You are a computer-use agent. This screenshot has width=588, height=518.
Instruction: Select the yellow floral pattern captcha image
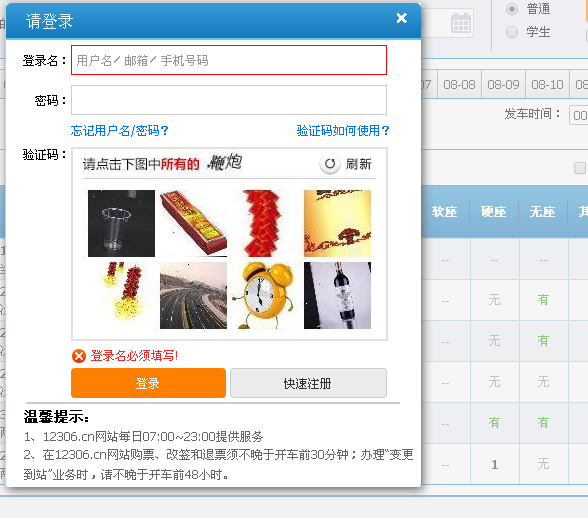337,223
